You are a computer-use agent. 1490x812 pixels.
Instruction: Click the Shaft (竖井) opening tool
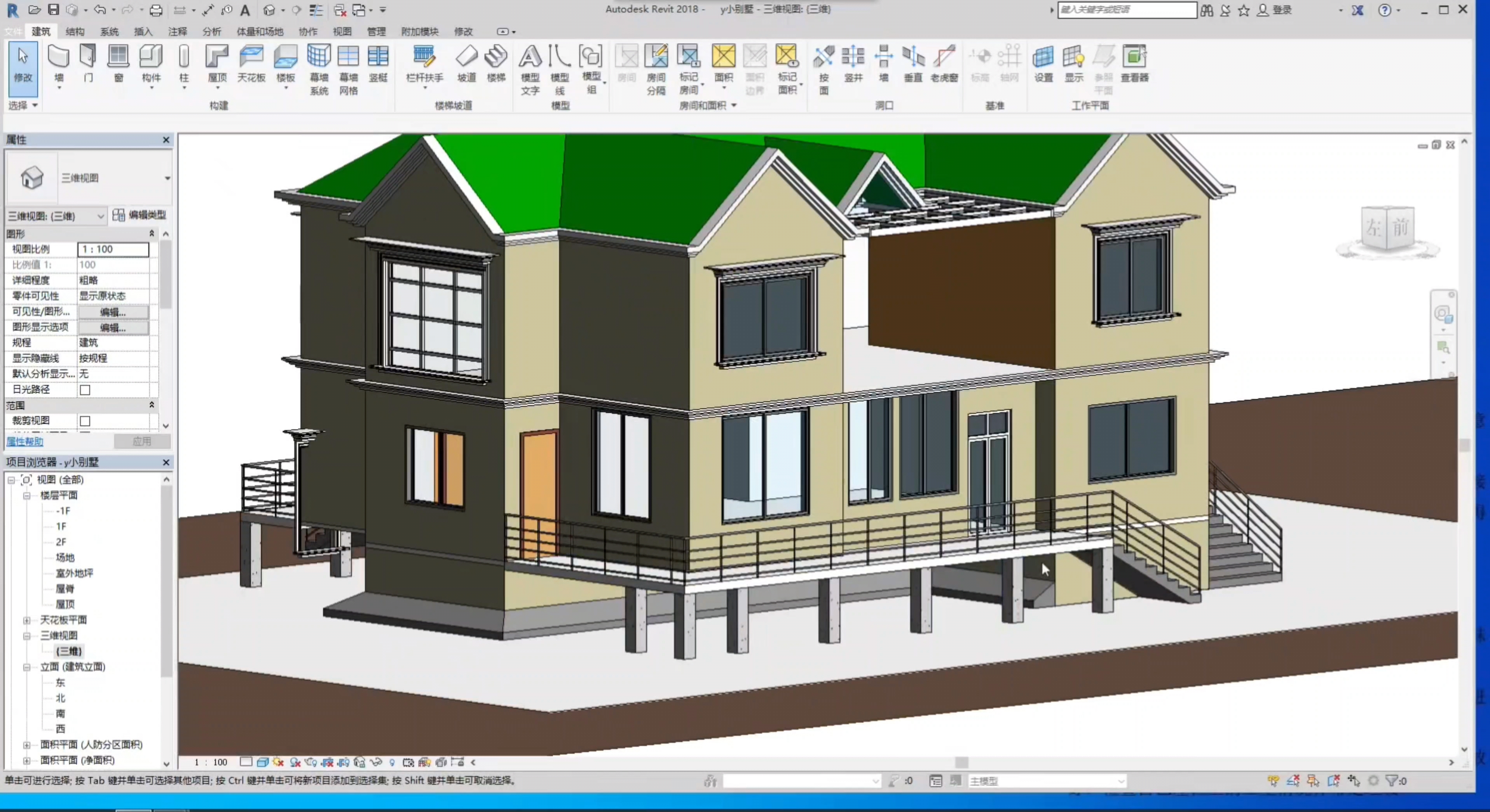[853, 57]
